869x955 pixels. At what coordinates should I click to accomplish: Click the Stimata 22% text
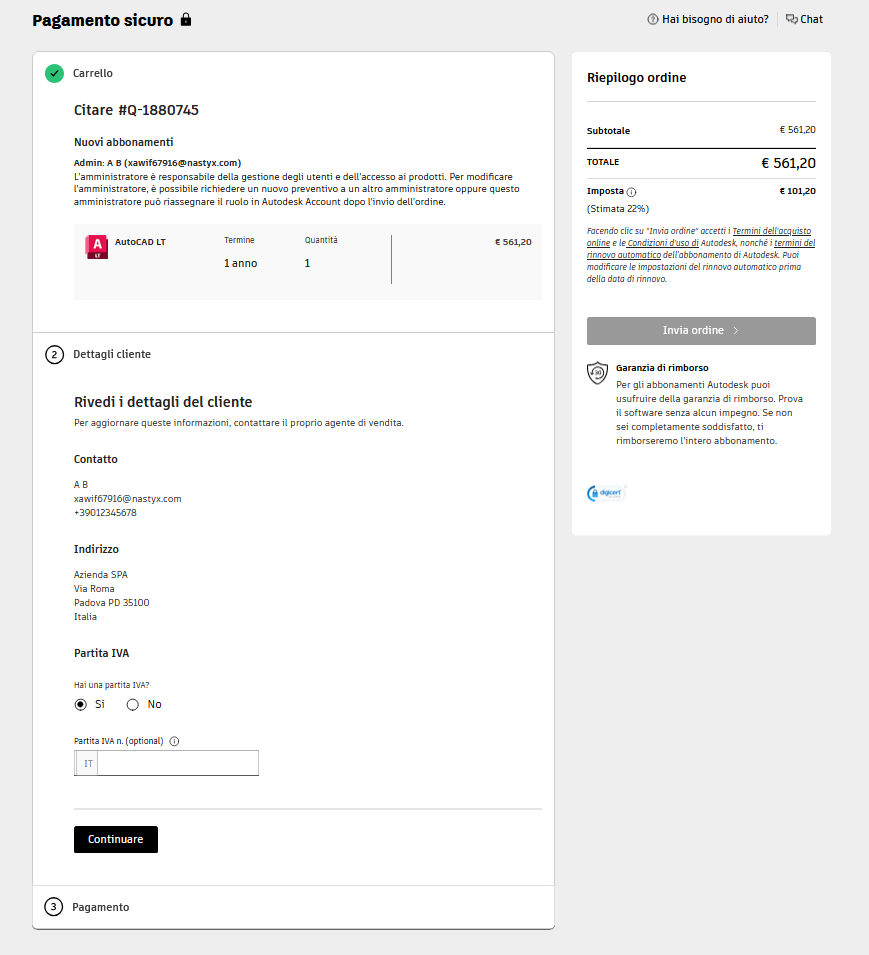pos(617,209)
